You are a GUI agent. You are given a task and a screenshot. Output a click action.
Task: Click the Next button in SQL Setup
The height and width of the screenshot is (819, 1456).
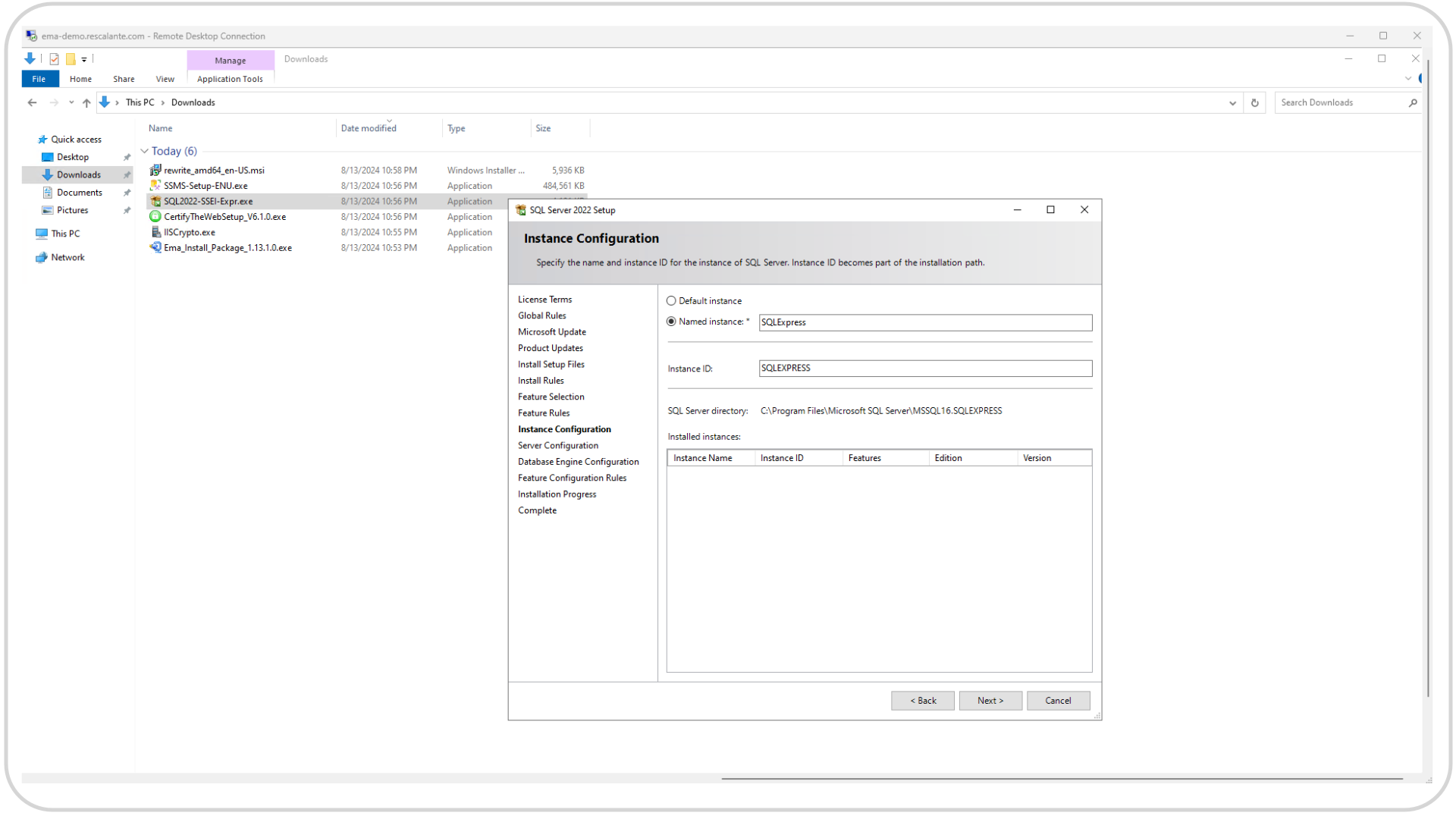coord(990,701)
